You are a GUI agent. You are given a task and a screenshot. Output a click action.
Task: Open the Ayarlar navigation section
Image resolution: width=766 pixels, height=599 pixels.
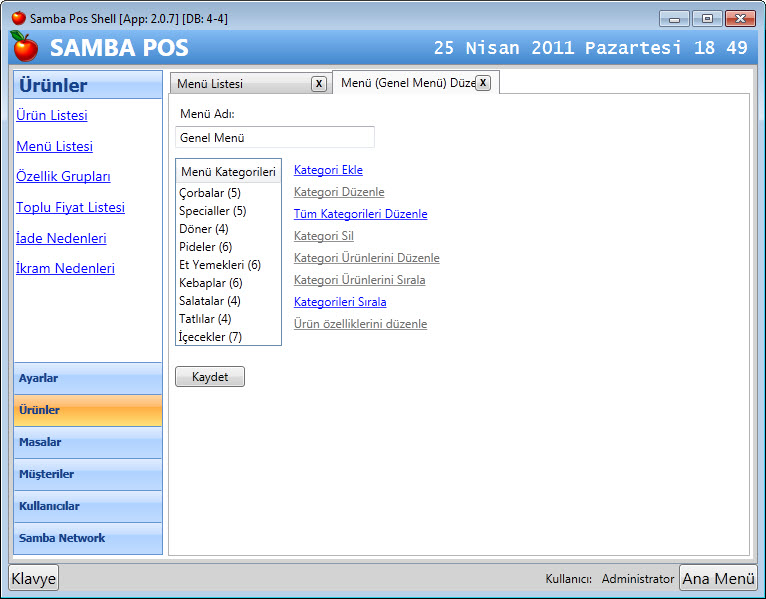[87, 379]
